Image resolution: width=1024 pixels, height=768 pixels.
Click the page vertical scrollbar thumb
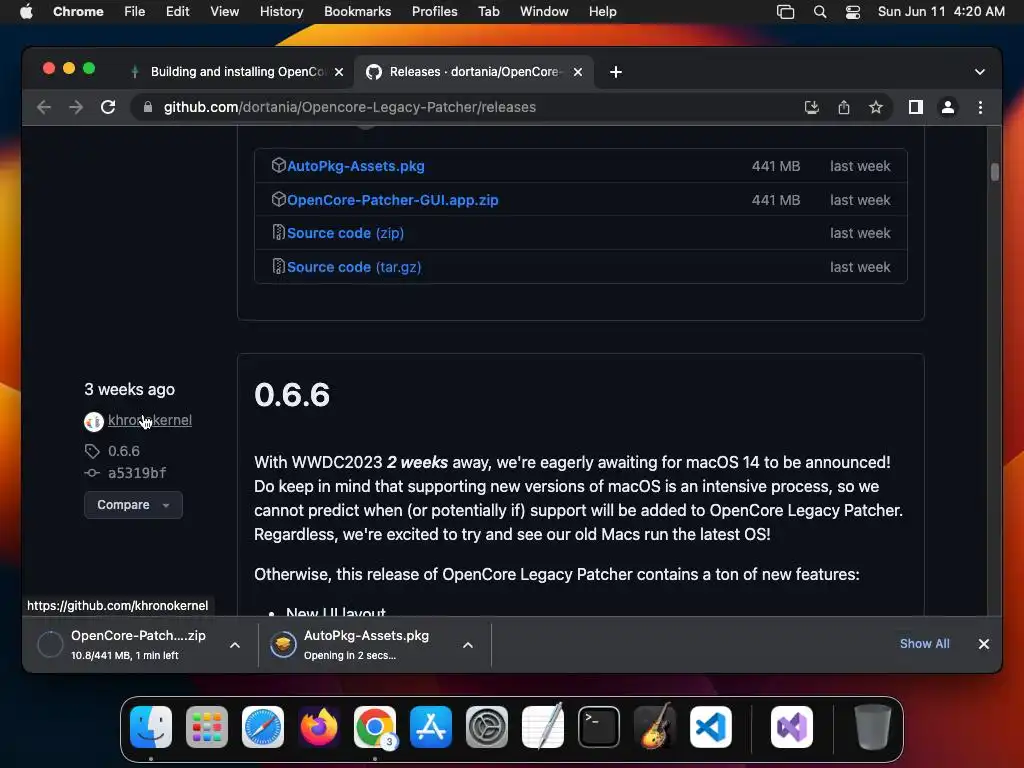995,172
